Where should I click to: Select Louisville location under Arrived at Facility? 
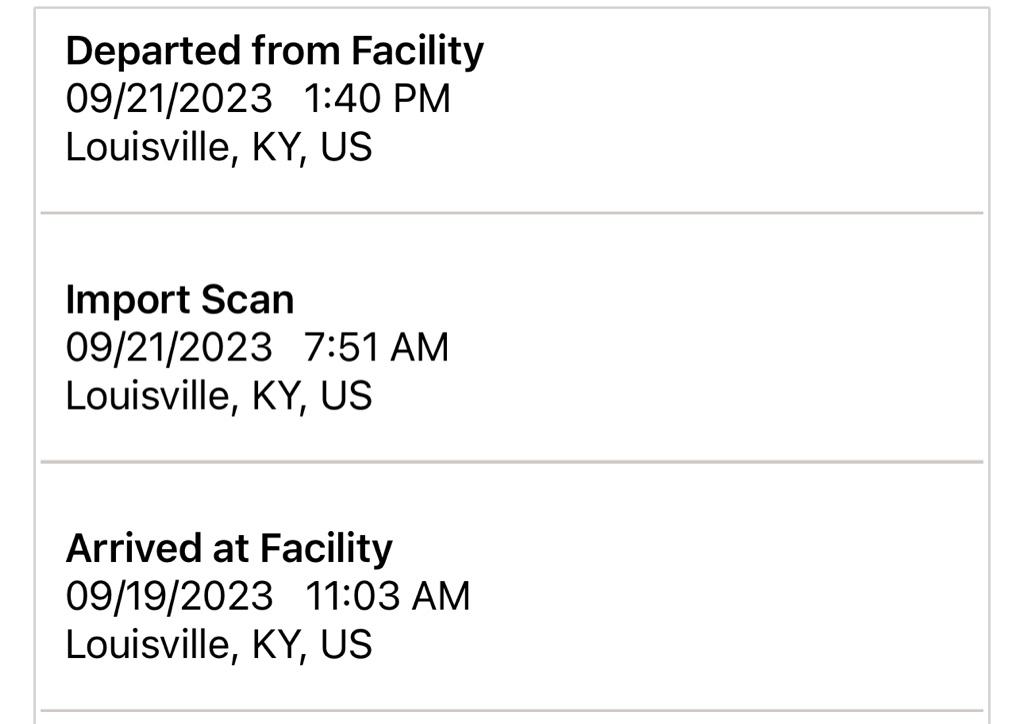[219, 644]
